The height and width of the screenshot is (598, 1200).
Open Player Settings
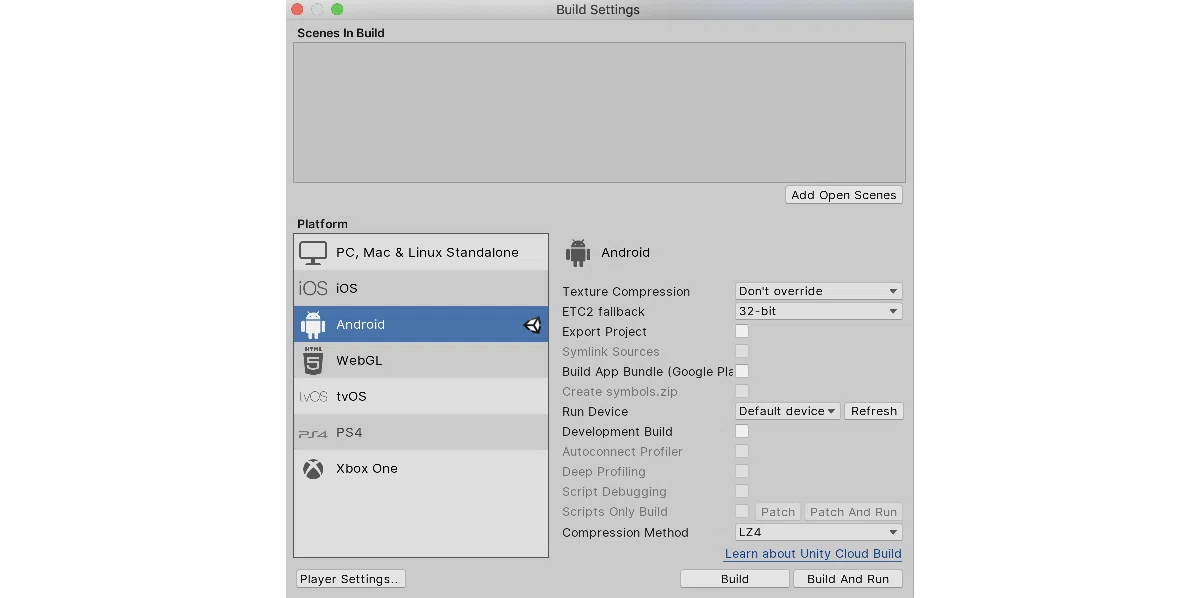(x=351, y=579)
